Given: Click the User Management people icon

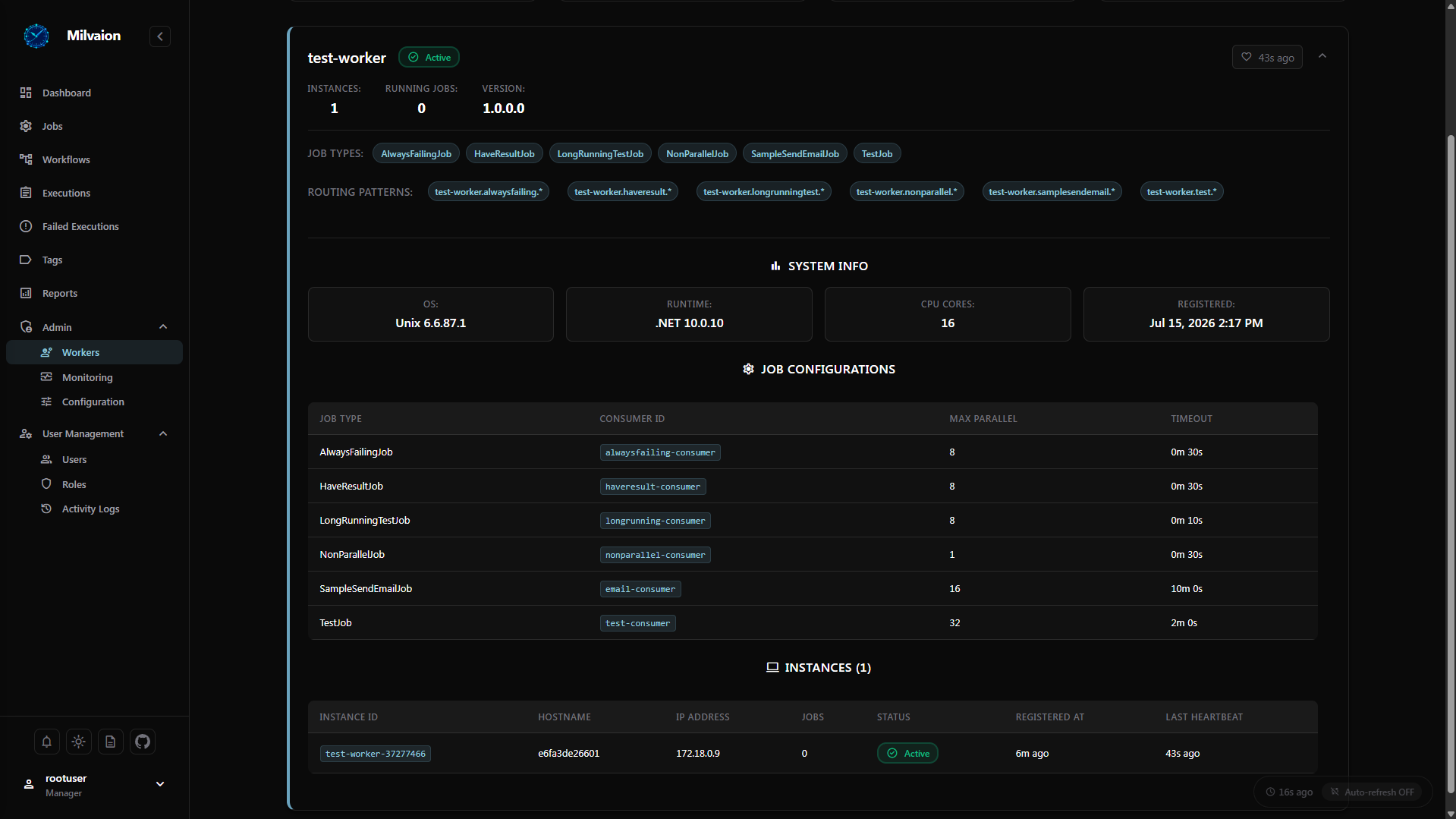Looking at the screenshot, I should [x=26, y=433].
